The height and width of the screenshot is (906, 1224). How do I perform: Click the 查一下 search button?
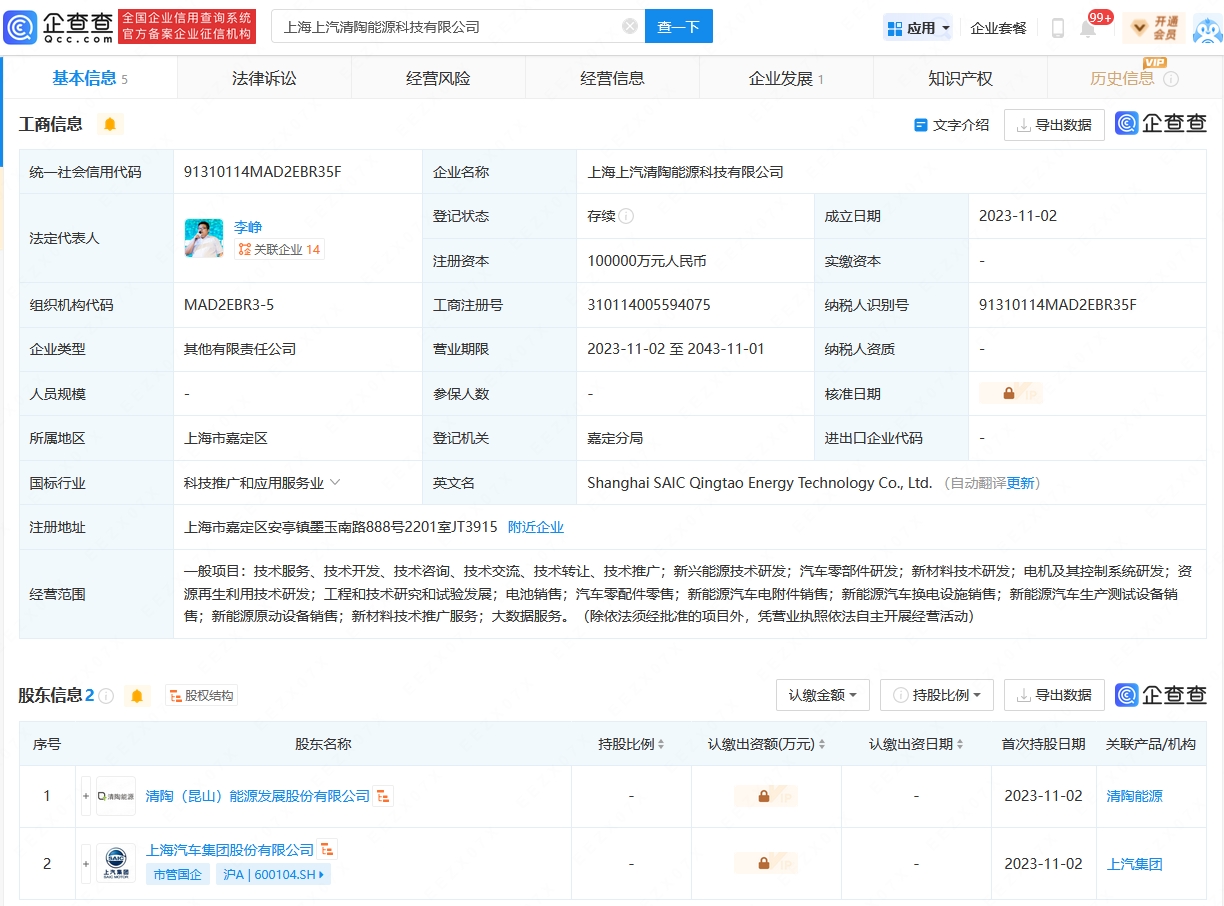(679, 27)
